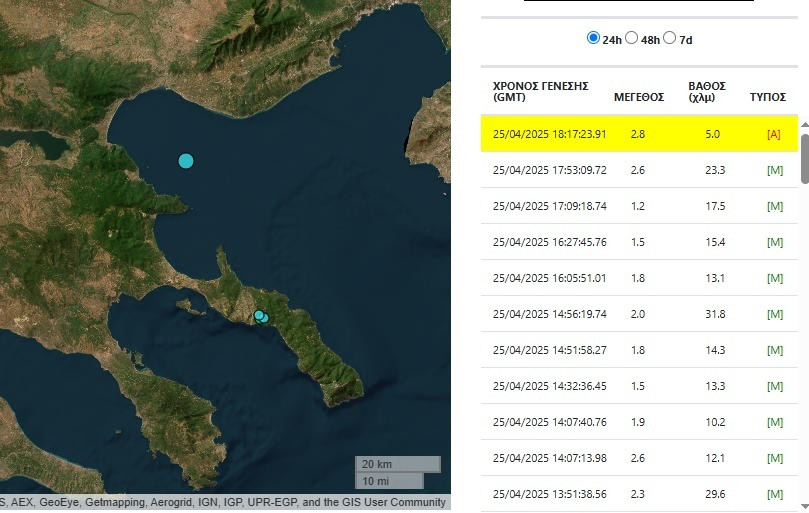The width and height of the screenshot is (809, 513).
Task: Click the scrollbar down arrow of the table
Action: coord(804,506)
